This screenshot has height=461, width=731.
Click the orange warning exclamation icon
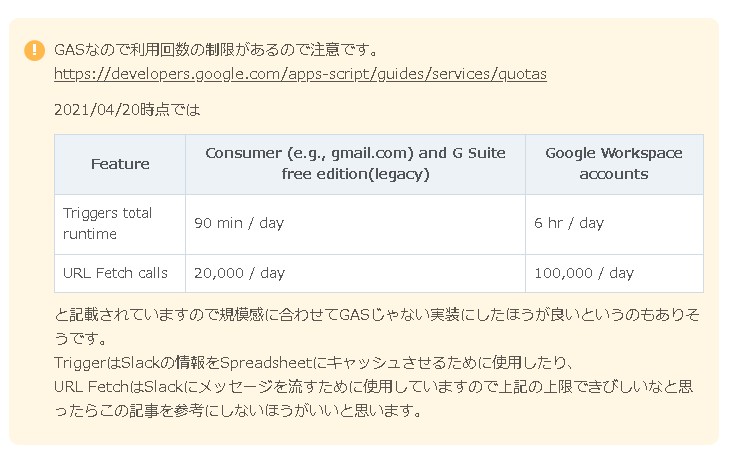click(x=35, y=50)
